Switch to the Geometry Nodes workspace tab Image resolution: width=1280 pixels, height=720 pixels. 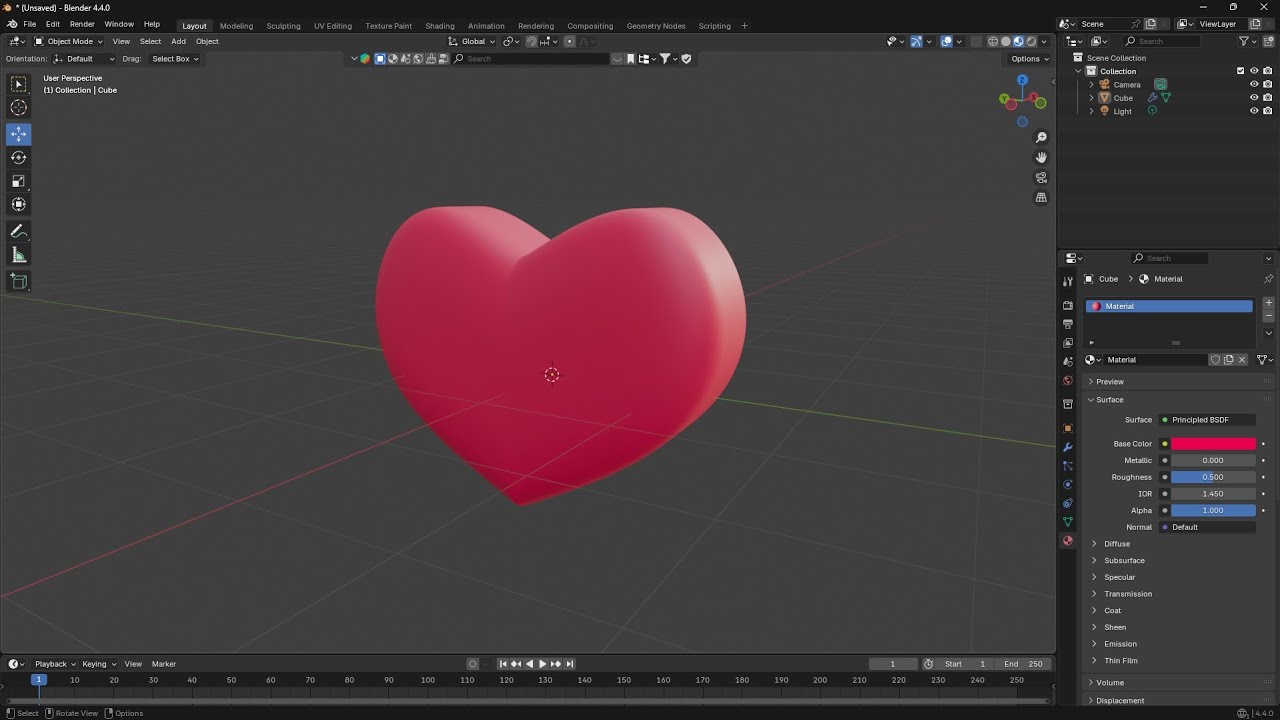point(656,25)
